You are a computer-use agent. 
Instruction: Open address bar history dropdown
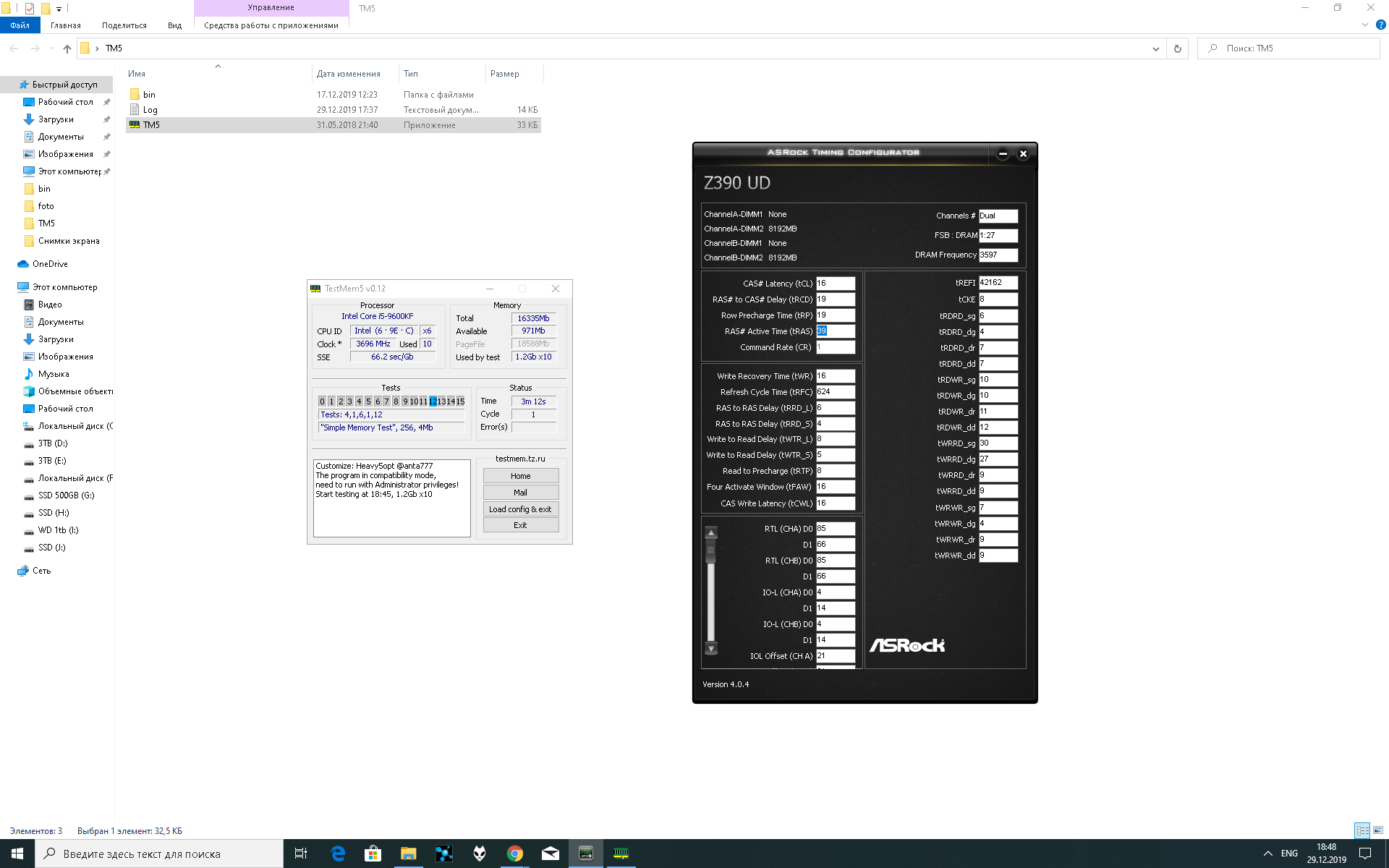tap(1155, 48)
